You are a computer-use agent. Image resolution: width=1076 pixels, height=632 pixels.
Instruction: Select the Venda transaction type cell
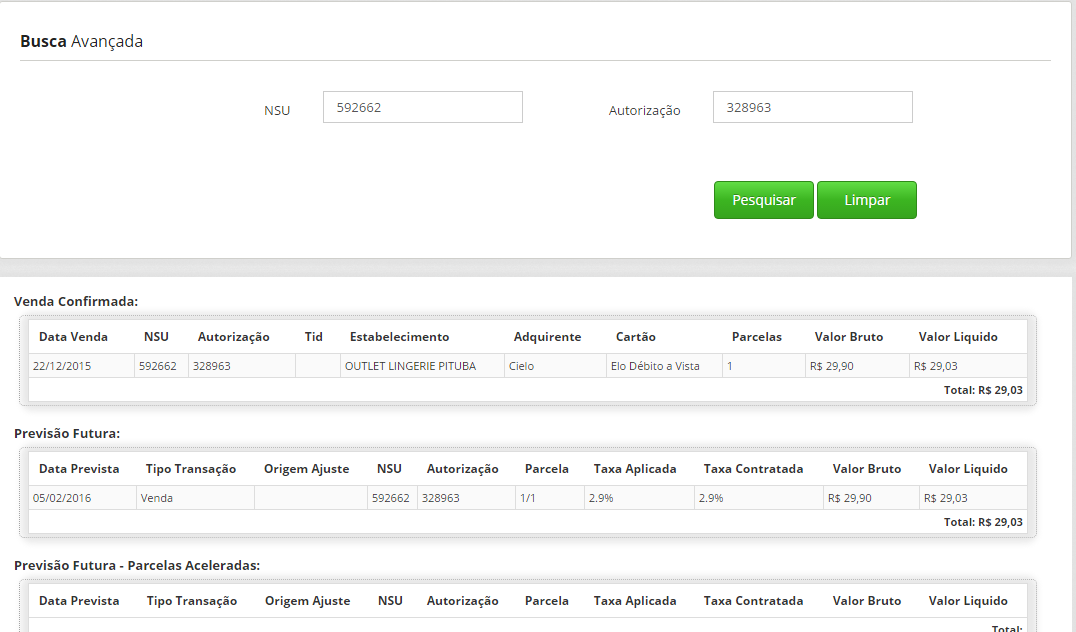point(196,498)
